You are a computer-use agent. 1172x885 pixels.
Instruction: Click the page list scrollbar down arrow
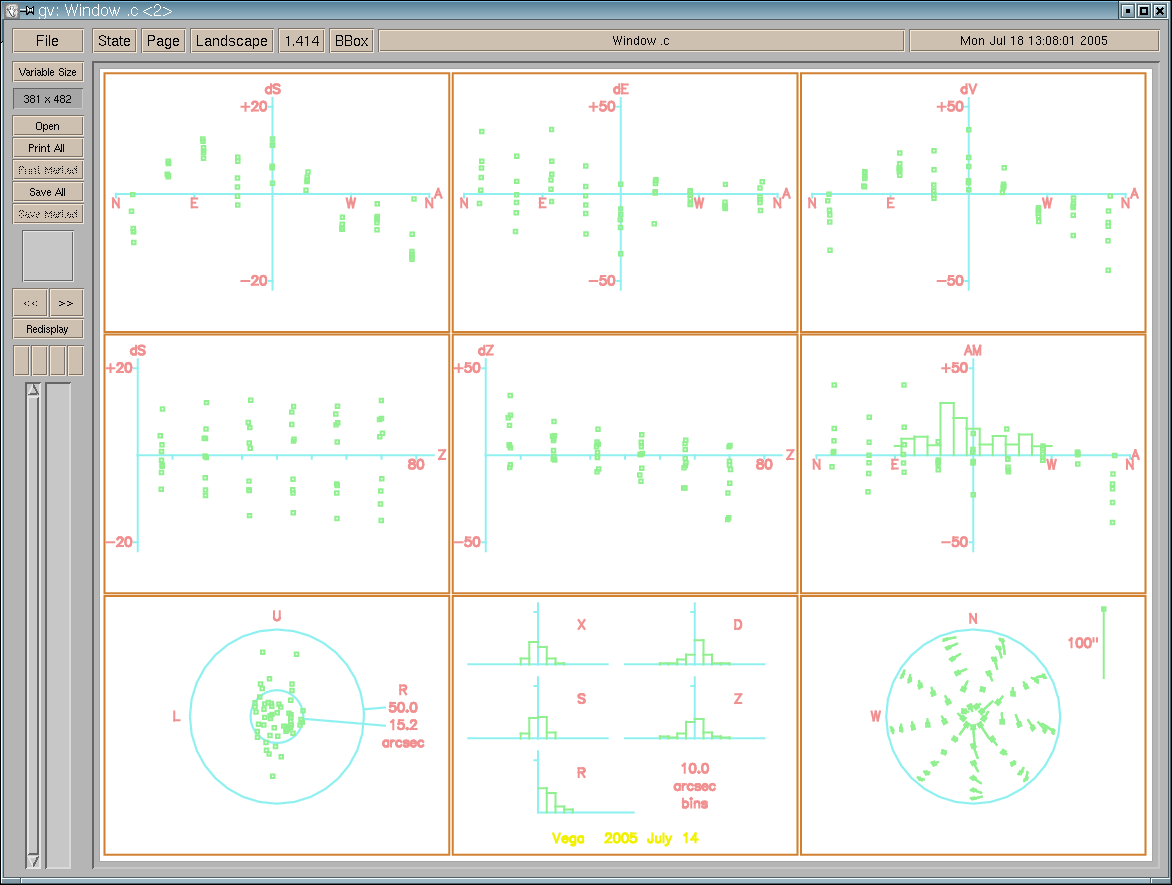(x=33, y=861)
